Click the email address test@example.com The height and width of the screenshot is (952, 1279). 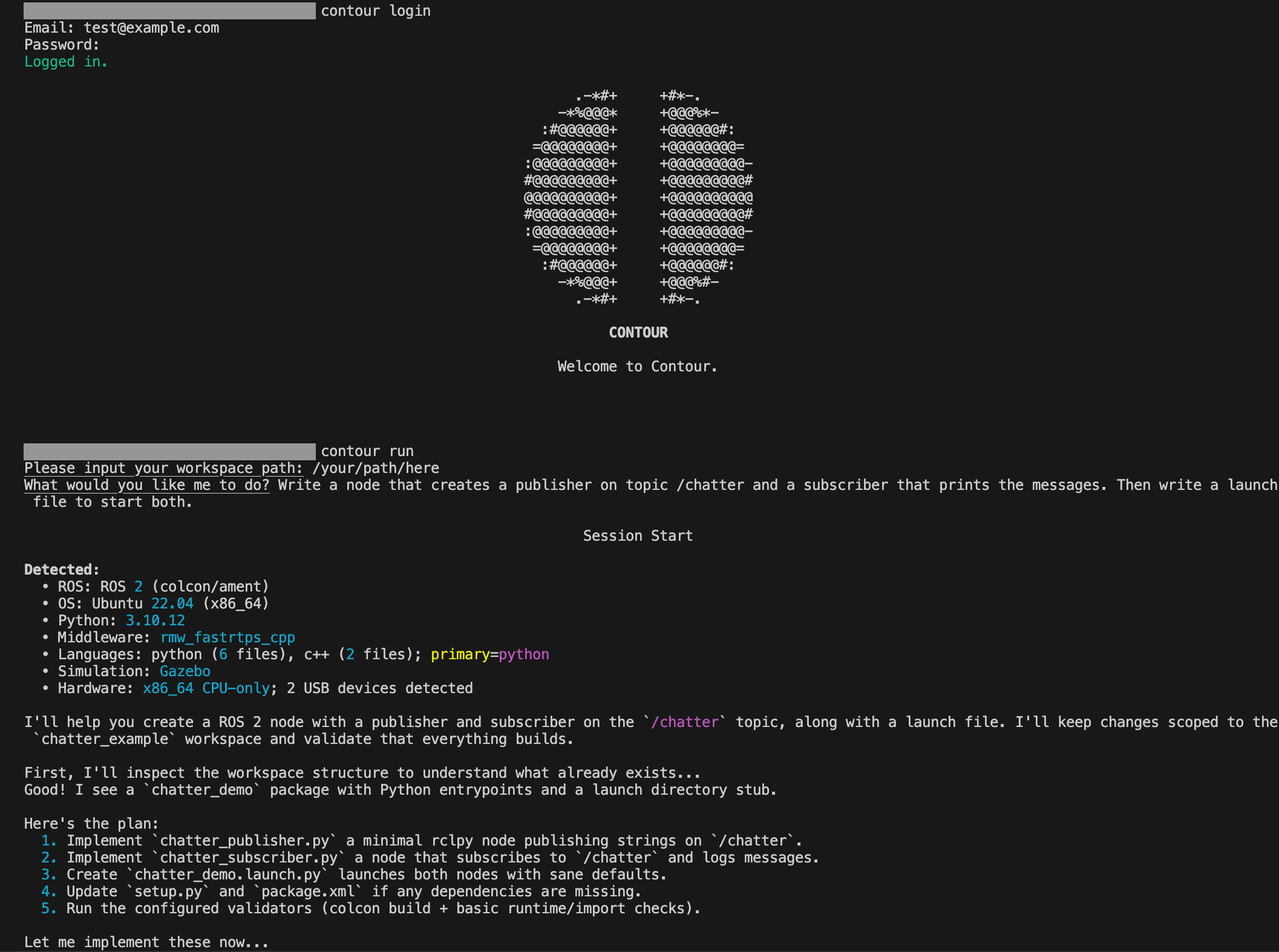[151, 27]
